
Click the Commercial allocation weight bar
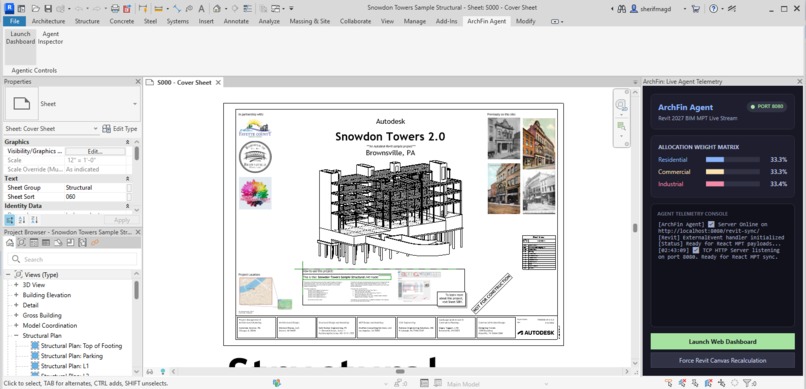click(732, 172)
